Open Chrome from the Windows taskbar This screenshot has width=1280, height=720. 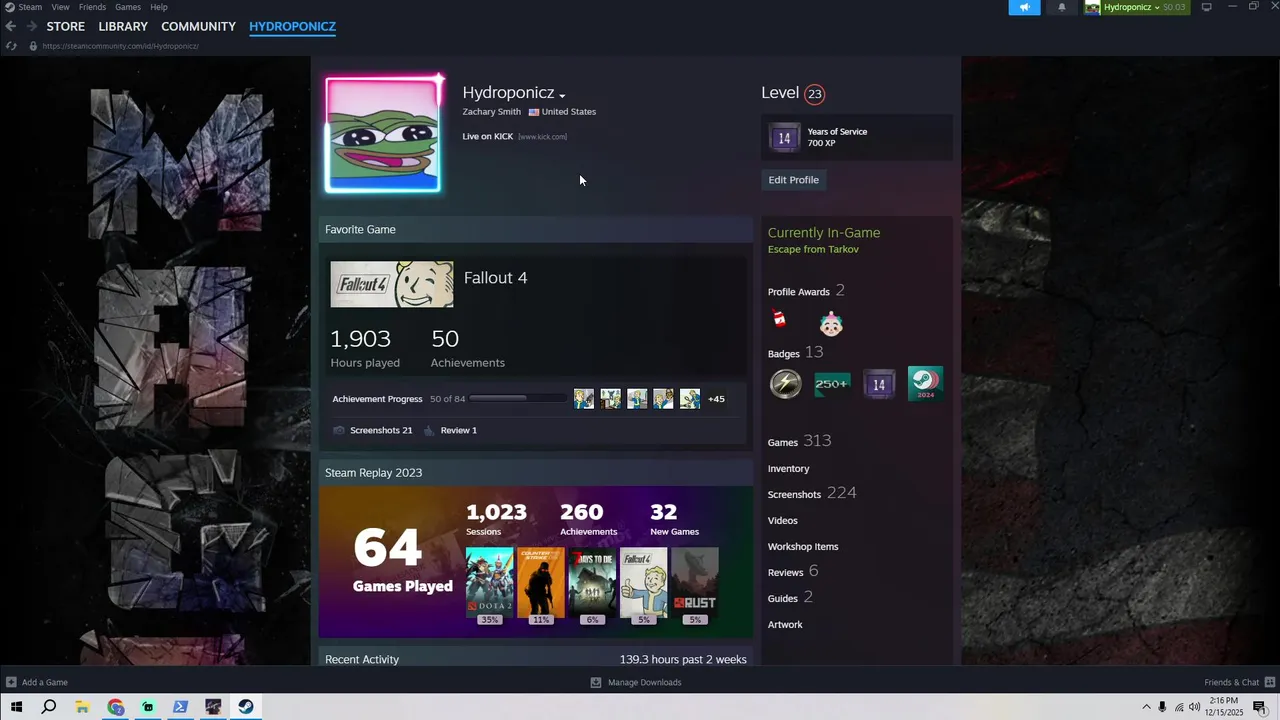pyautogui.click(x=115, y=707)
